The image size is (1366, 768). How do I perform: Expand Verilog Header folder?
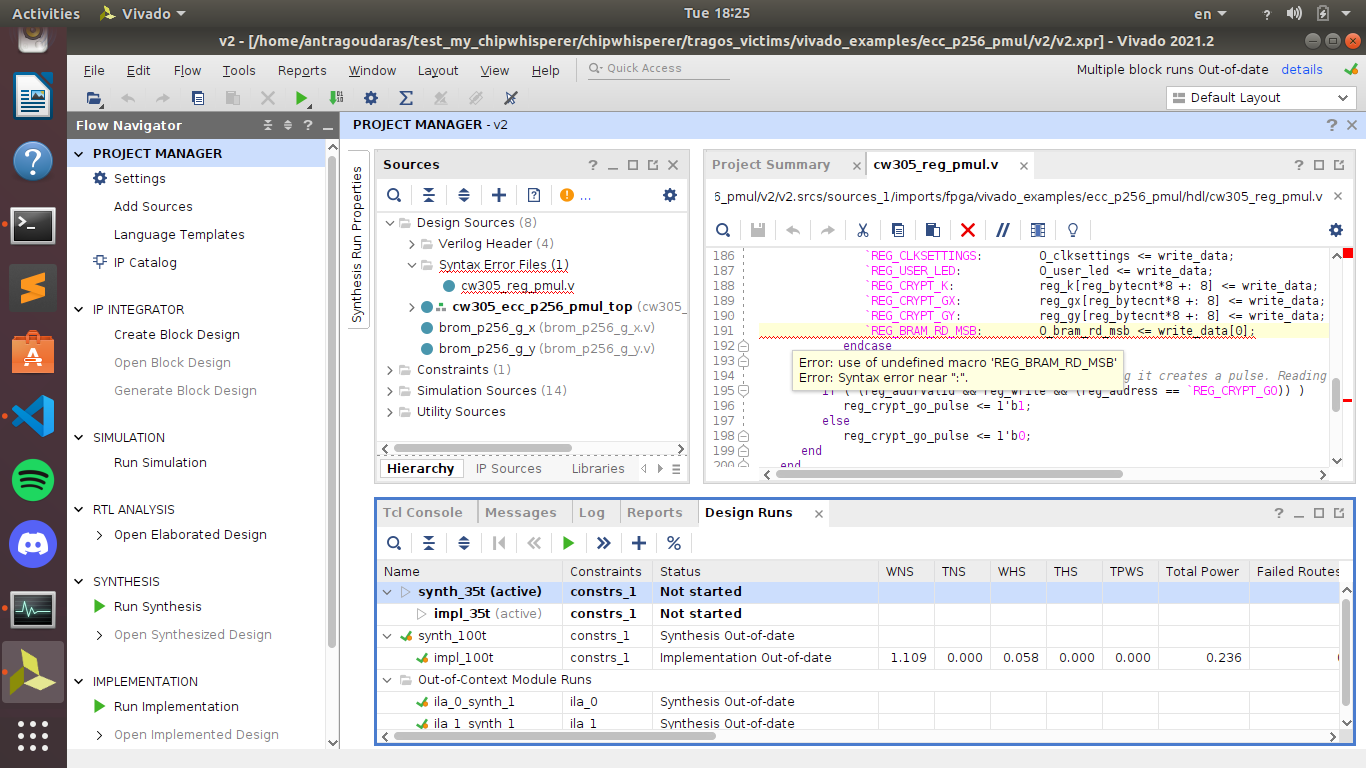tap(412, 244)
